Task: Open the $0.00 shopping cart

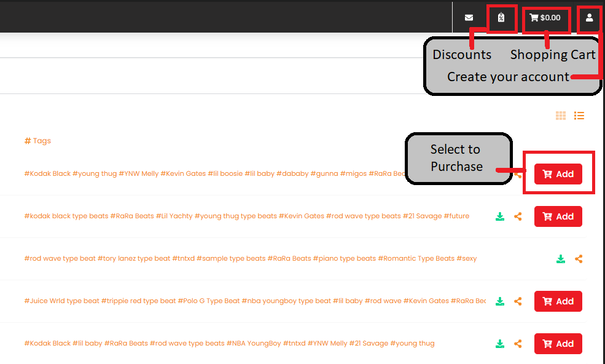Action: pos(545,17)
